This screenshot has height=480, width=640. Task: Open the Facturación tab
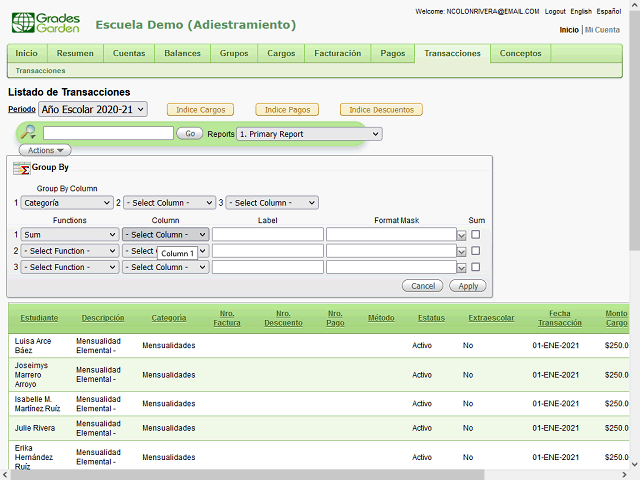338,53
